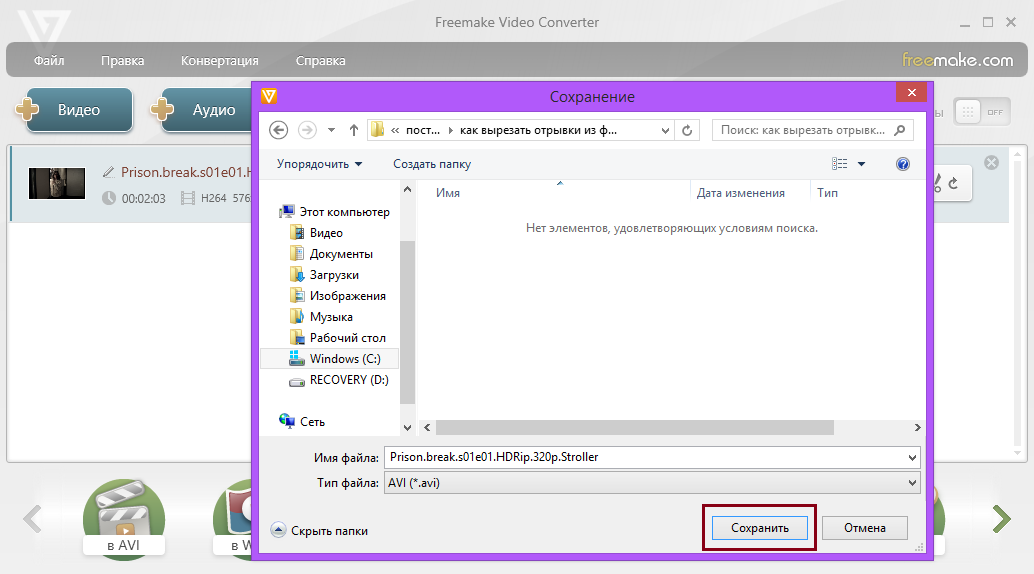Open the 'Конвертация' menu
Image resolution: width=1034 pixels, height=574 pixels.
[220, 61]
